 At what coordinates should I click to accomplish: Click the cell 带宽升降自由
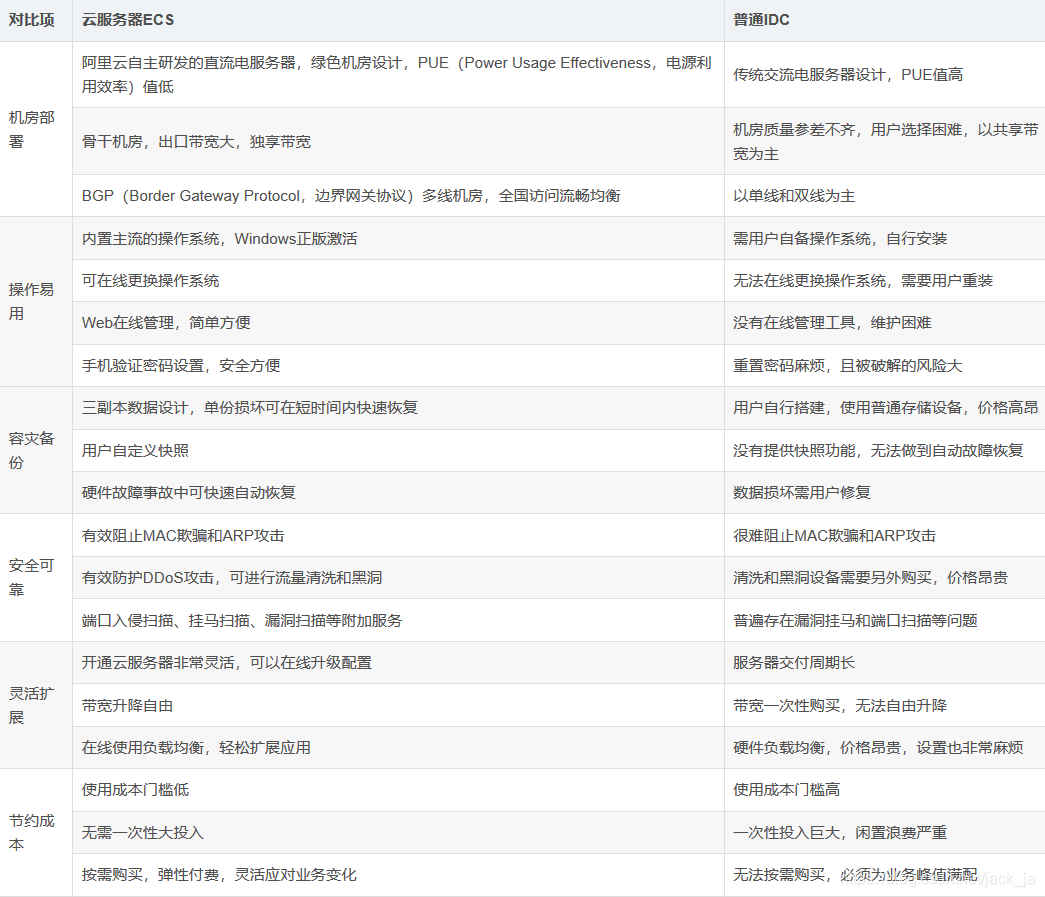click(399, 706)
